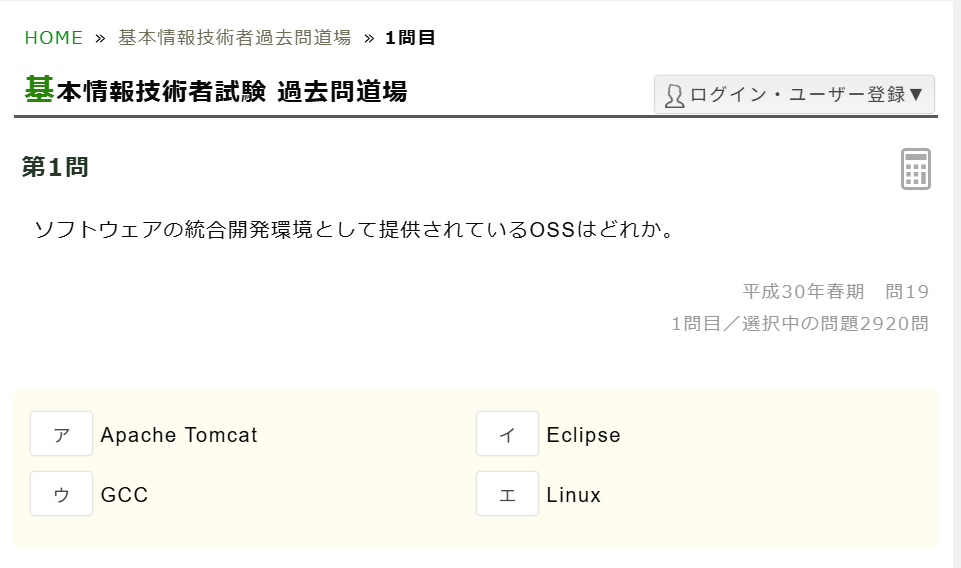Click the user silhouette icon in login button

coord(674,95)
